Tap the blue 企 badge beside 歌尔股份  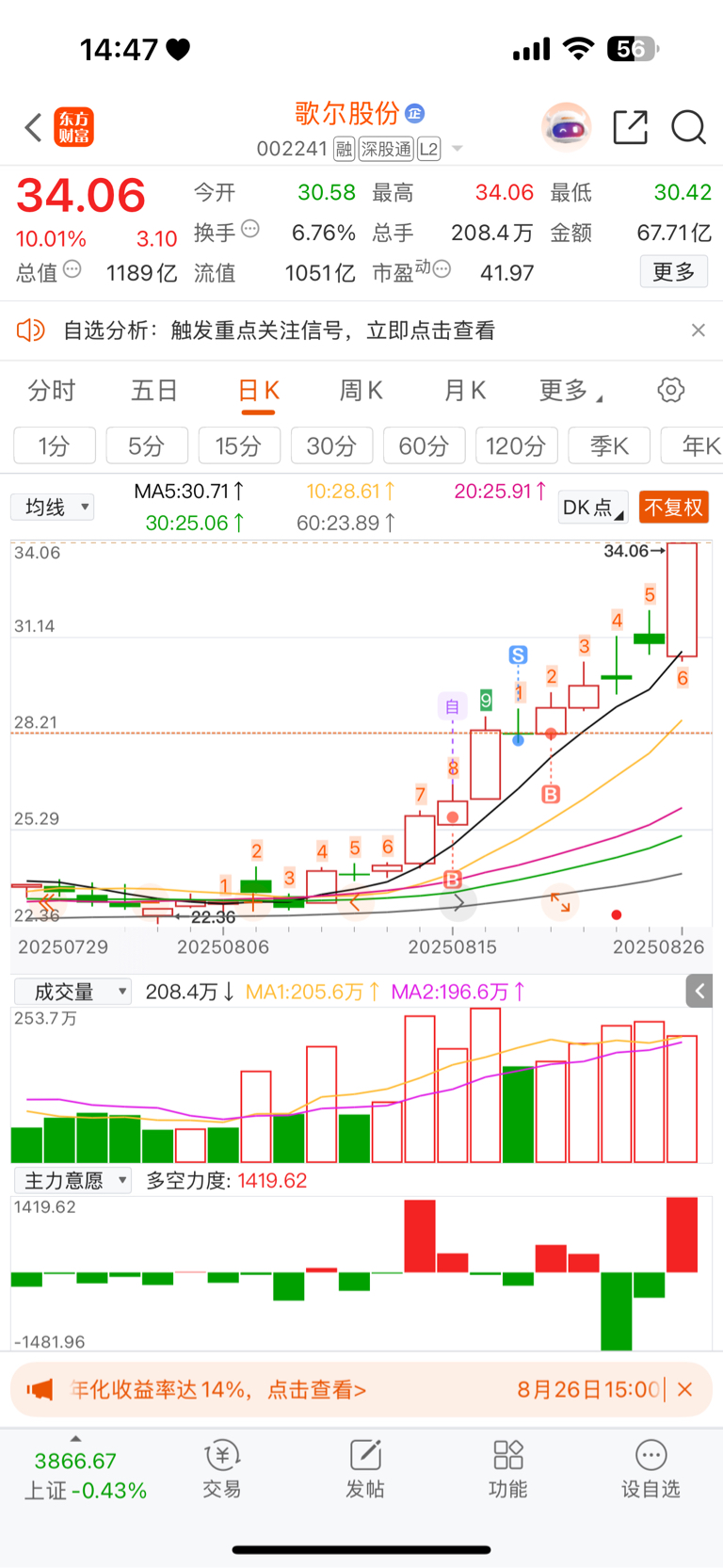(x=414, y=114)
